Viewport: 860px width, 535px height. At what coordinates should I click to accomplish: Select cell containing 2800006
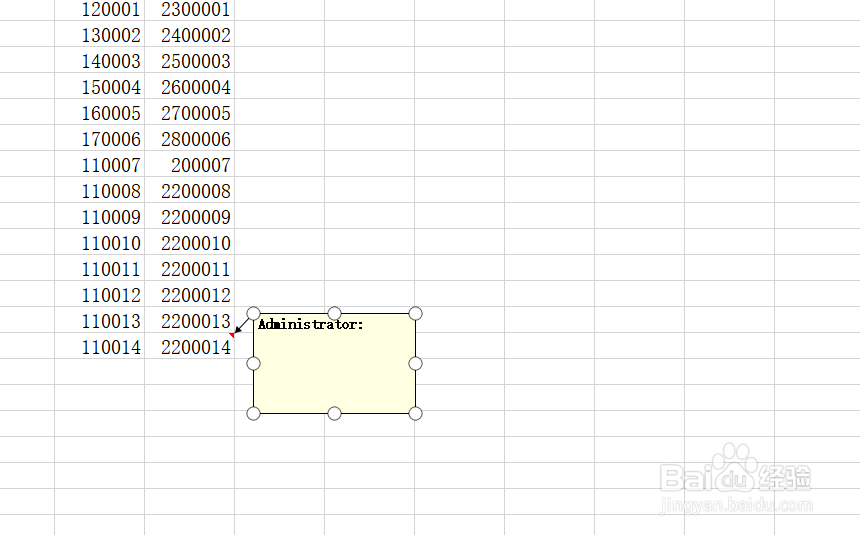tap(190, 138)
